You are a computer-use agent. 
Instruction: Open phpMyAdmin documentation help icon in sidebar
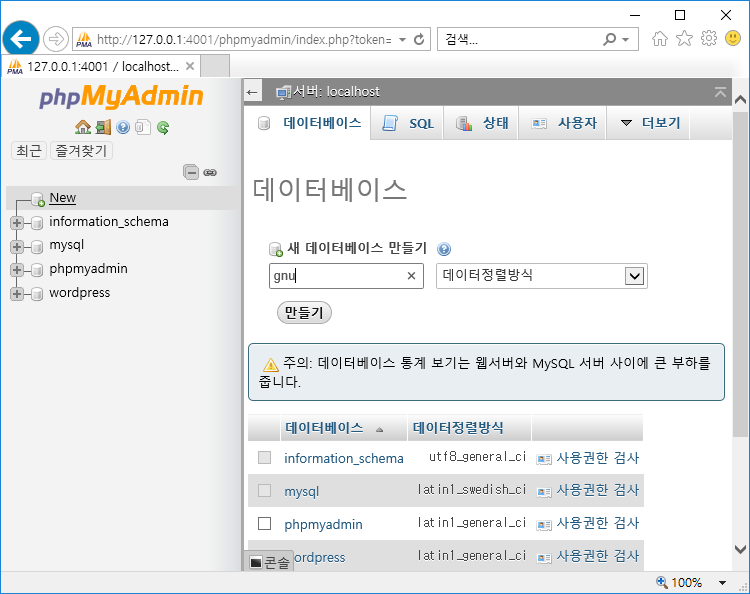123,127
